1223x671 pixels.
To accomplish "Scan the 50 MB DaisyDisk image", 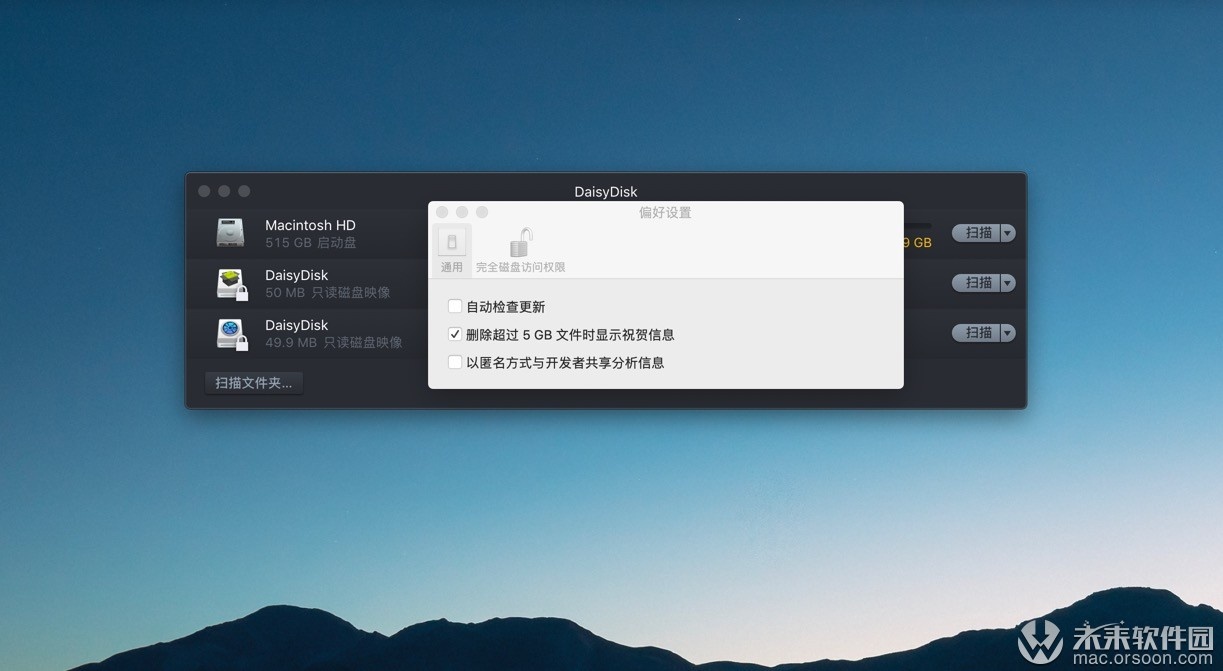I will click(976, 283).
